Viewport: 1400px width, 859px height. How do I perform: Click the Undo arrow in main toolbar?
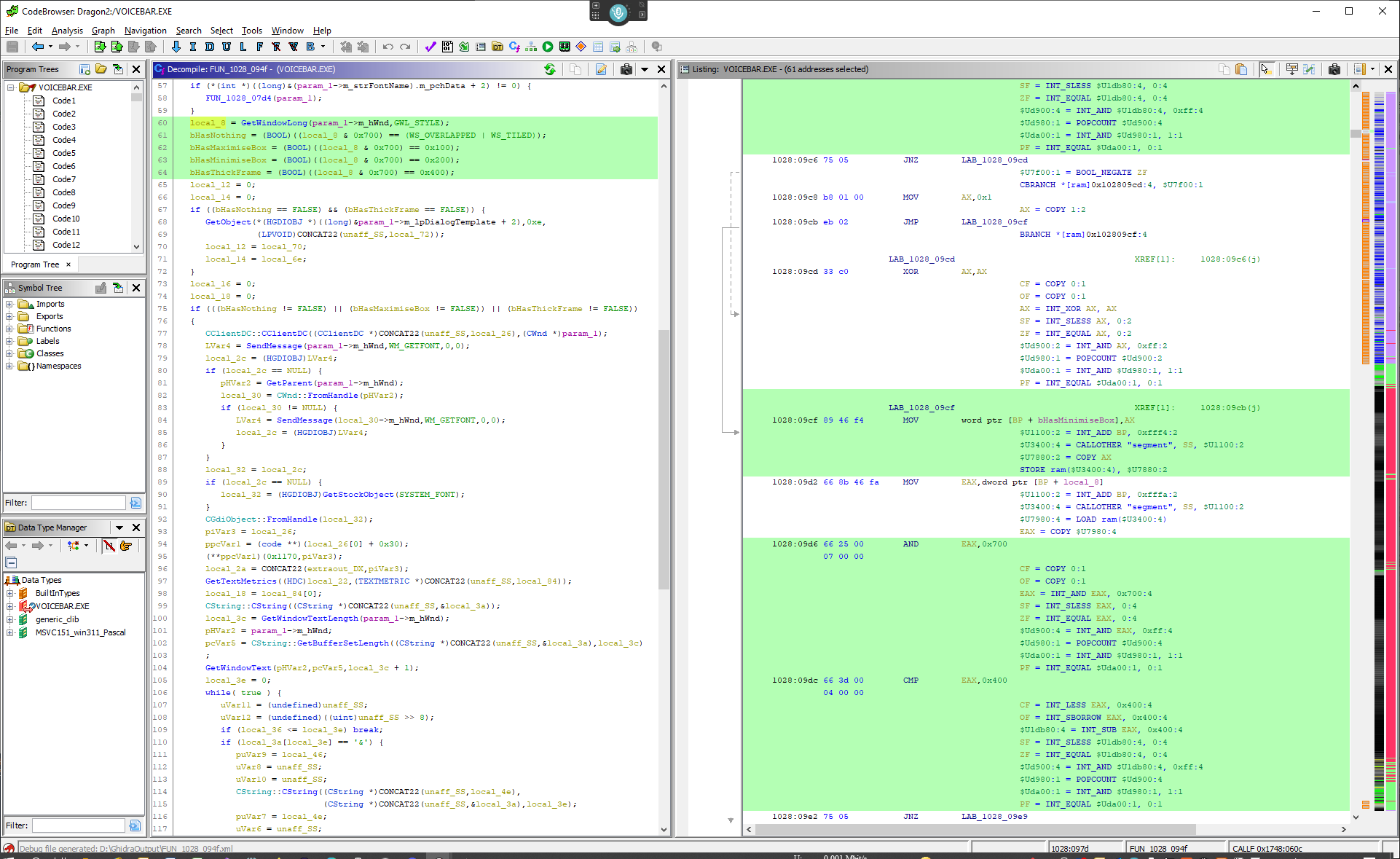coord(388,47)
